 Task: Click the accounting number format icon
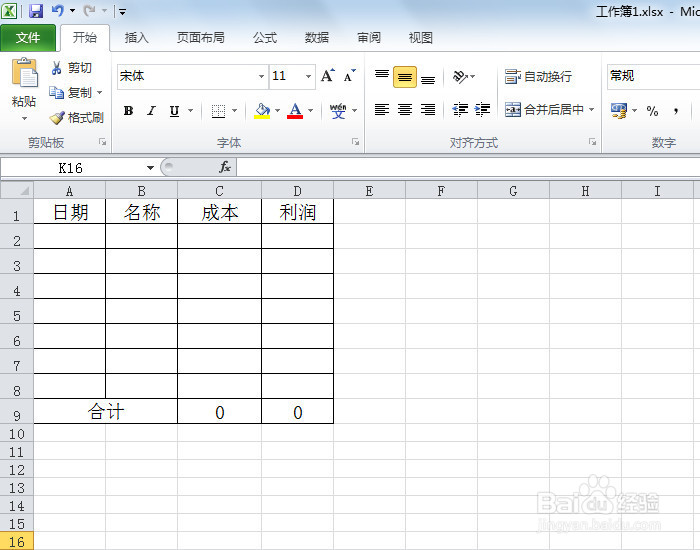619,110
